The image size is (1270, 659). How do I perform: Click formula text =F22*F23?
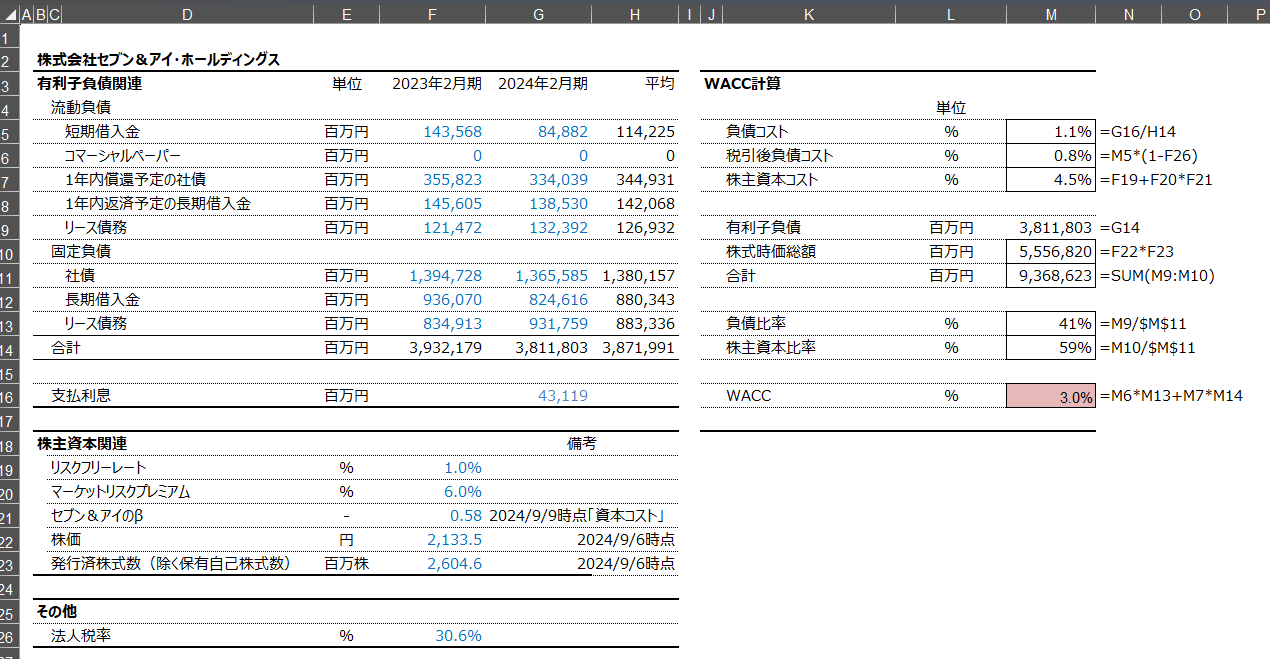pyautogui.click(x=1135, y=252)
